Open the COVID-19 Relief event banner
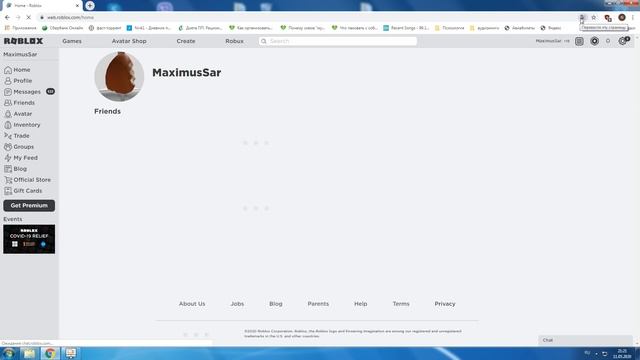The height and width of the screenshot is (360, 640). 29,239
